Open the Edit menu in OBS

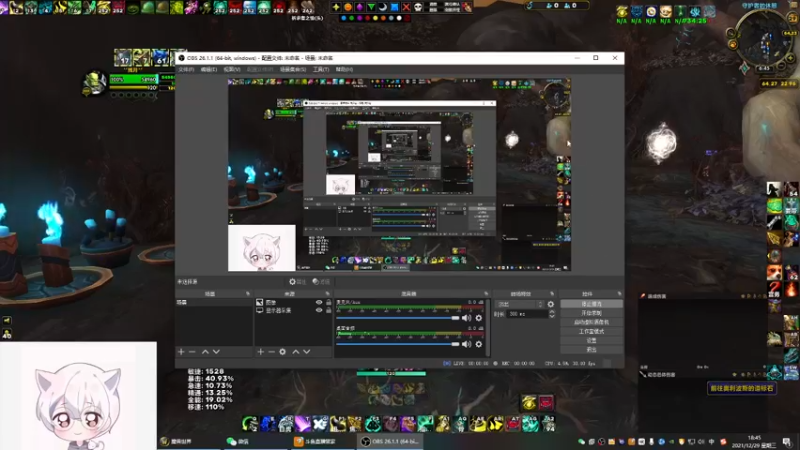click(x=209, y=69)
